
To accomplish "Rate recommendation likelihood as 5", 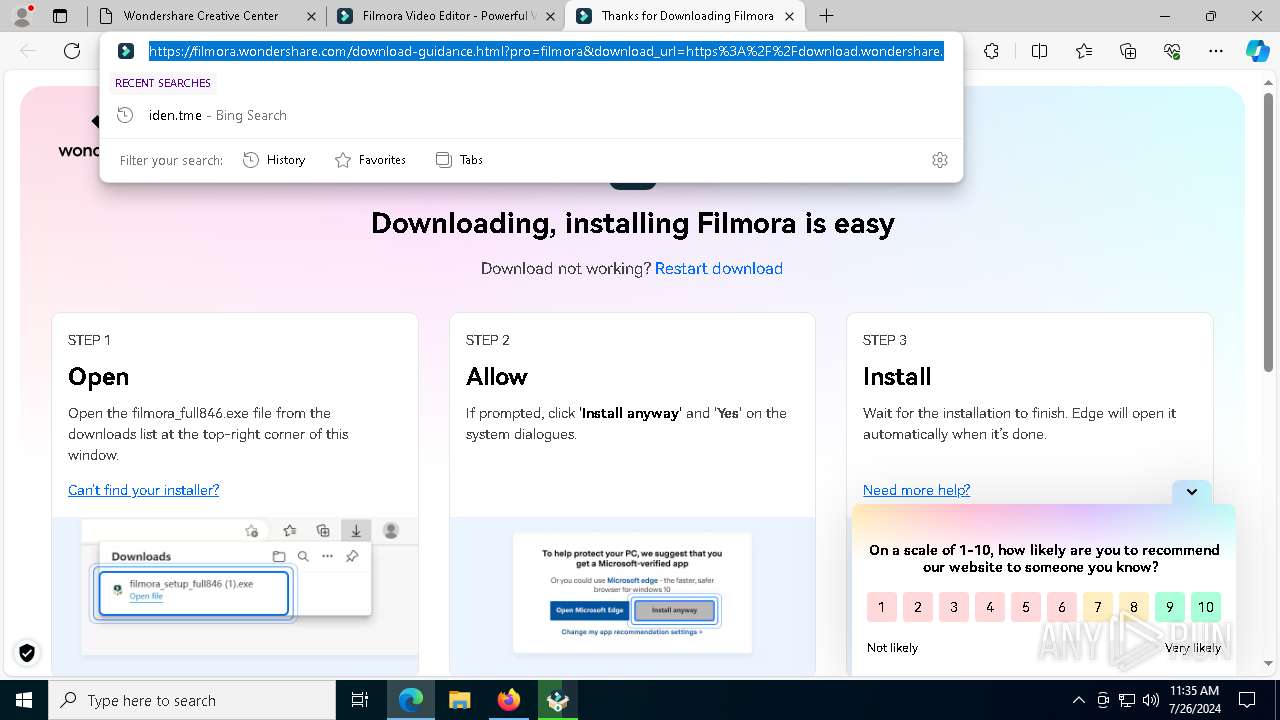I will coord(1025,607).
